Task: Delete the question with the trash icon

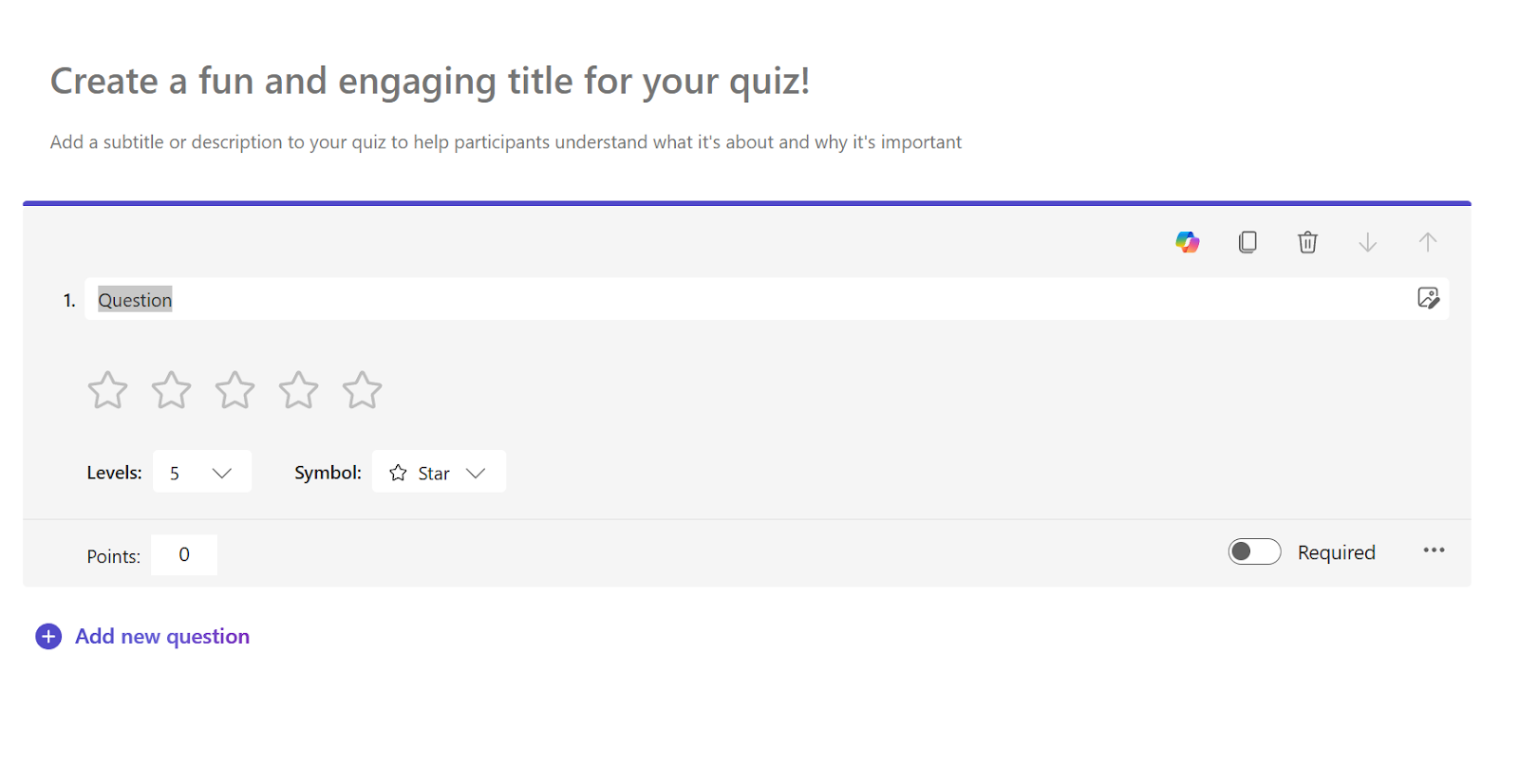Action: (x=1307, y=242)
